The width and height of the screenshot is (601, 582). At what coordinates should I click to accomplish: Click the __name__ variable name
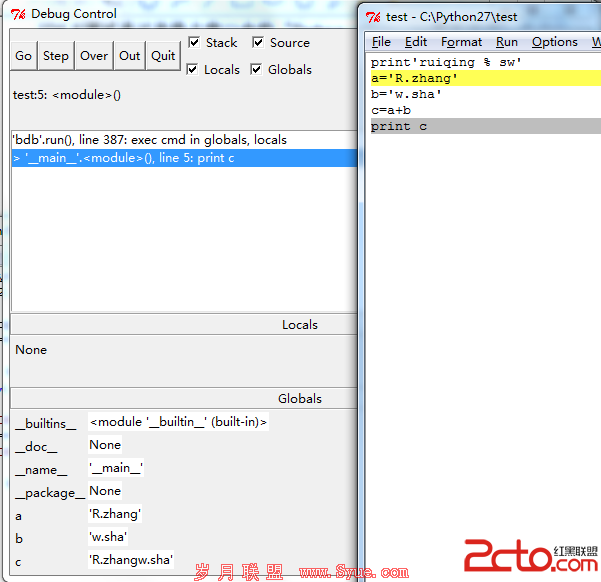point(41,470)
